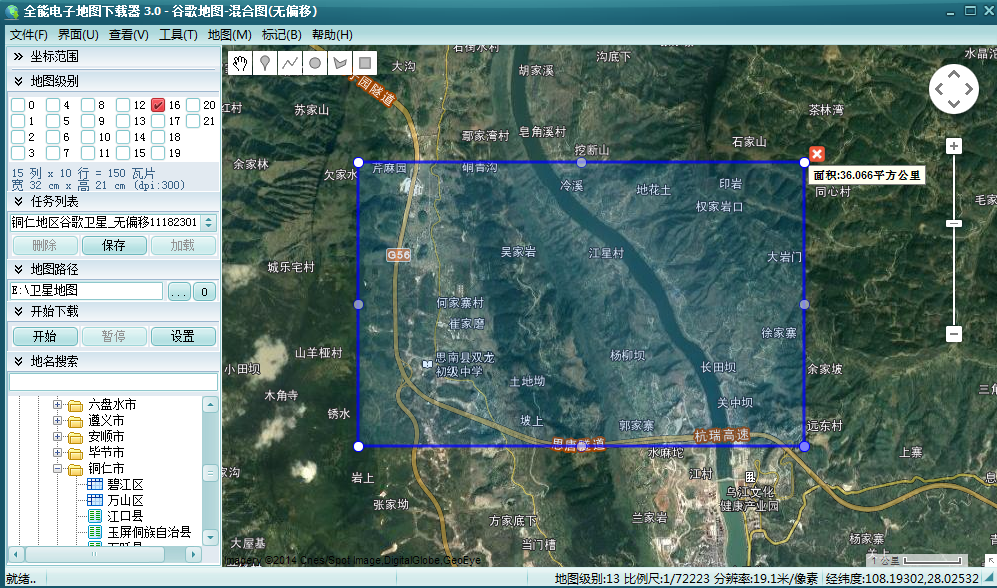Viewport: 997px width, 588px height.
Task: Uncheck map level 16 checkbox
Action: 158,105
